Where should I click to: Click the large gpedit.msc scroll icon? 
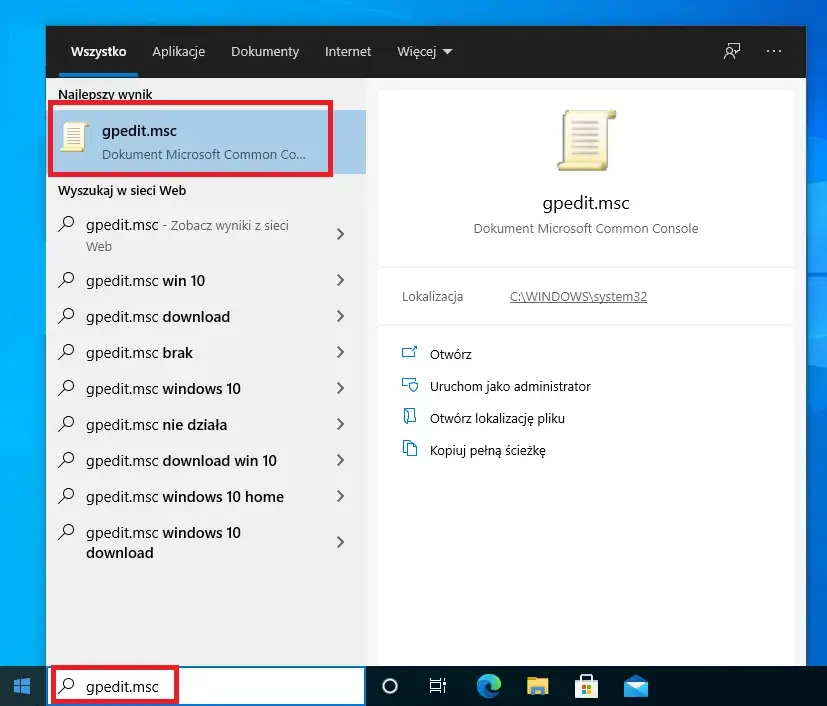click(x=586, y=141)
